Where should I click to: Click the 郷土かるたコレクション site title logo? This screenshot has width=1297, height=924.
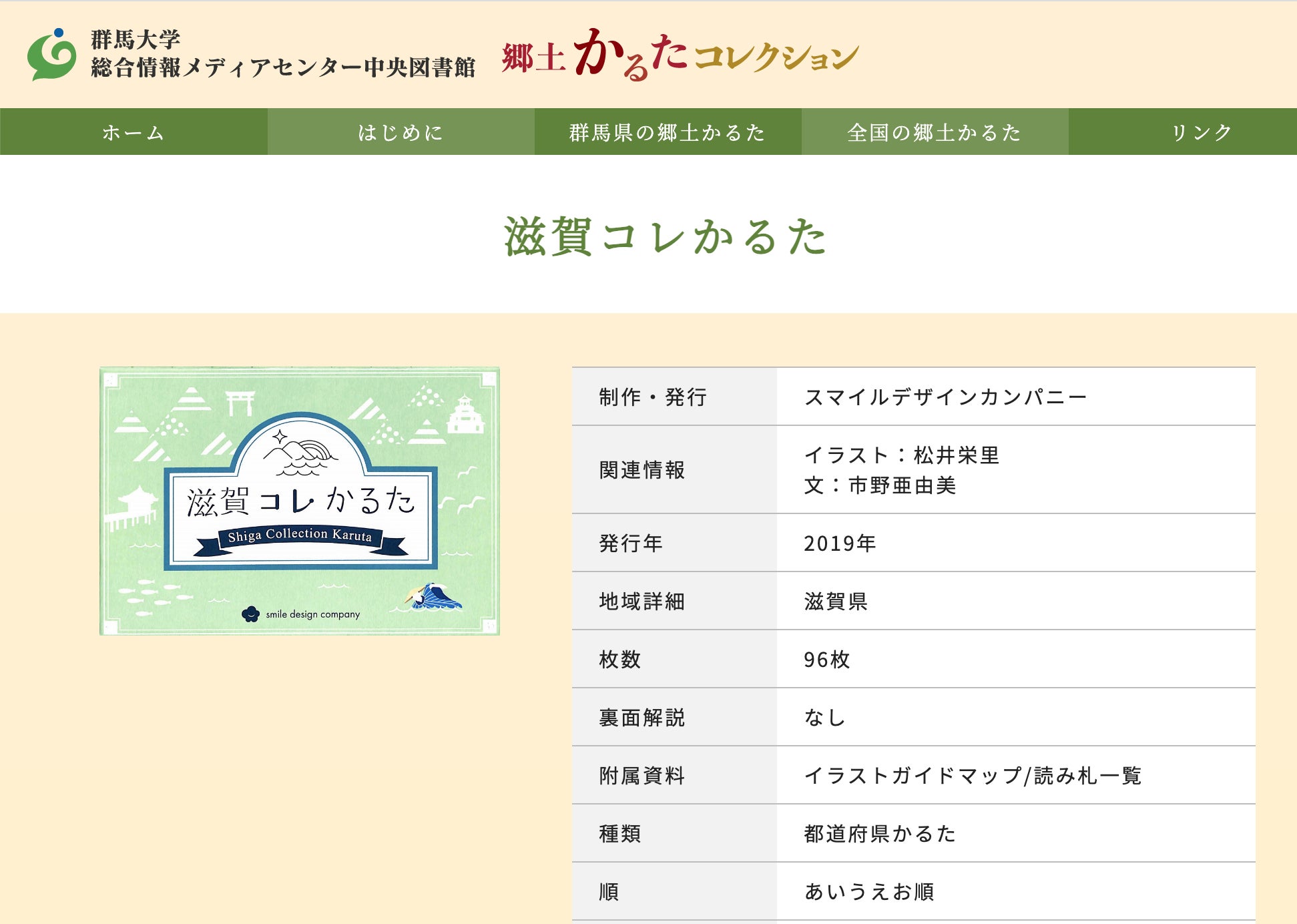(x=680, y=55)
